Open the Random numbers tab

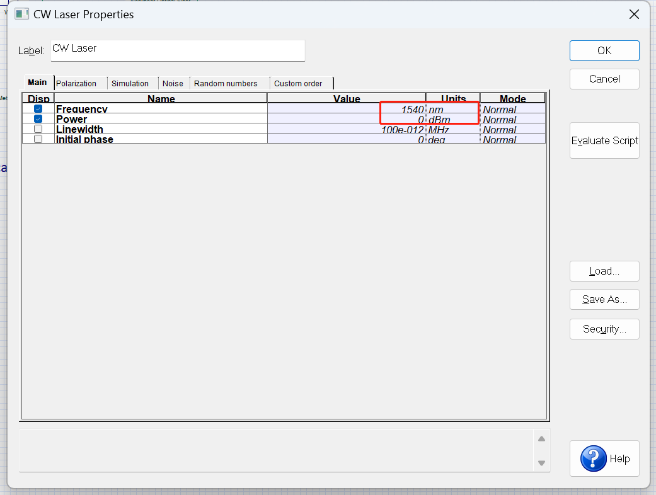[226, 83]
